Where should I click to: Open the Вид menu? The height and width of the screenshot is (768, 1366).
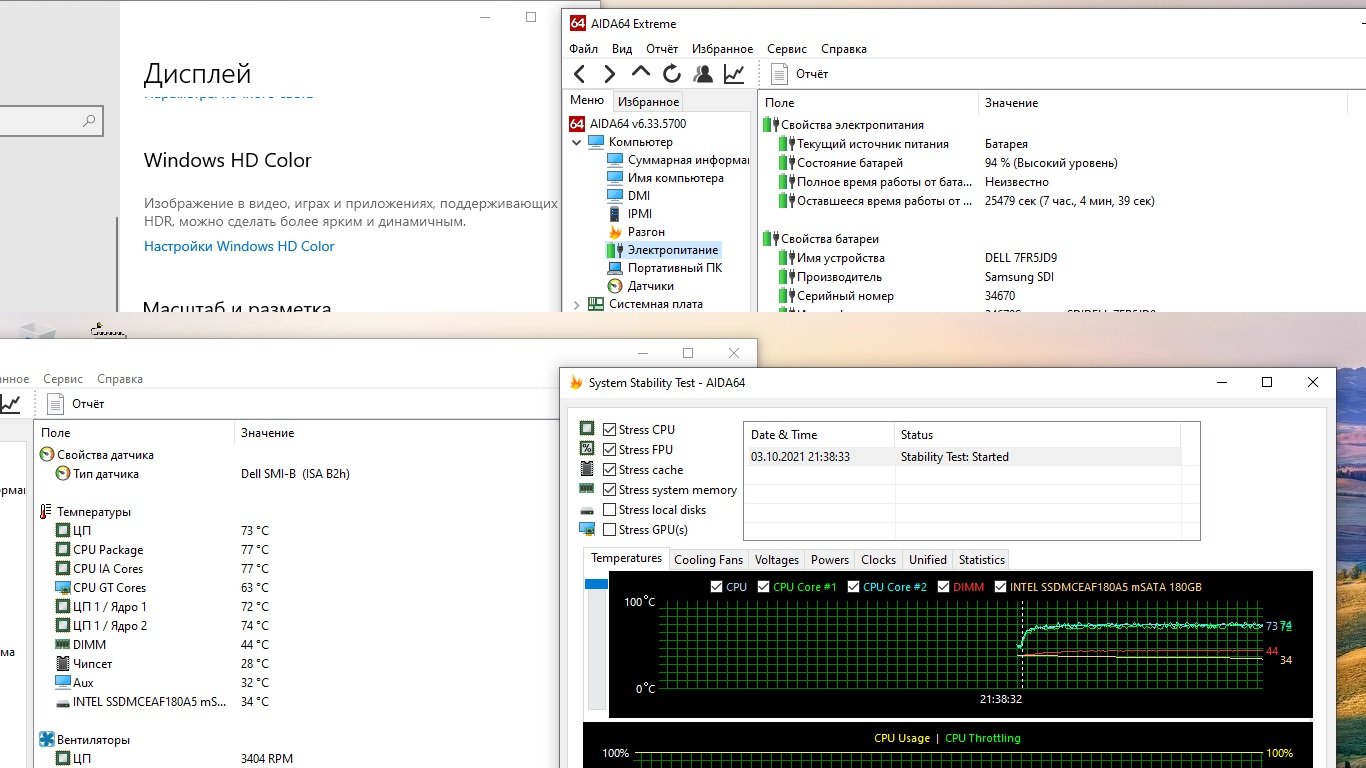[x=622, y=49]
